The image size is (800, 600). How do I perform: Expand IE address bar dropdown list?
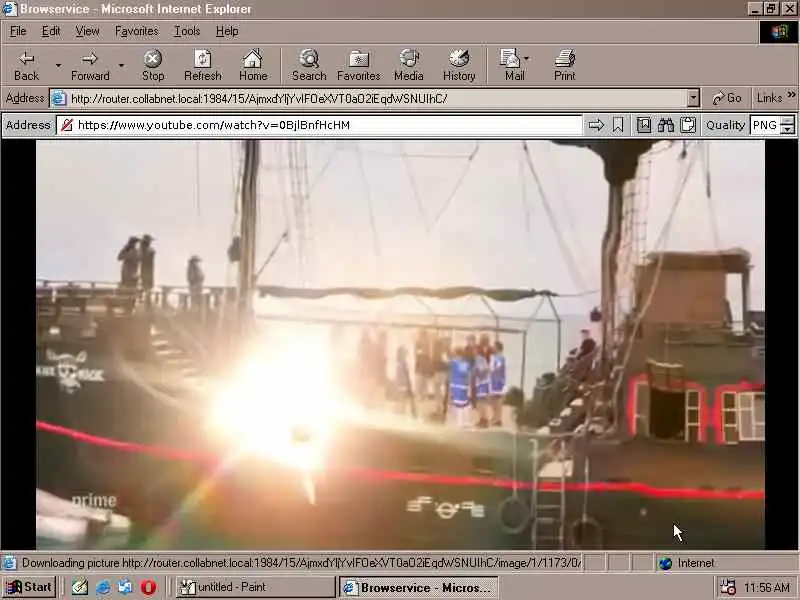[693, 98]
